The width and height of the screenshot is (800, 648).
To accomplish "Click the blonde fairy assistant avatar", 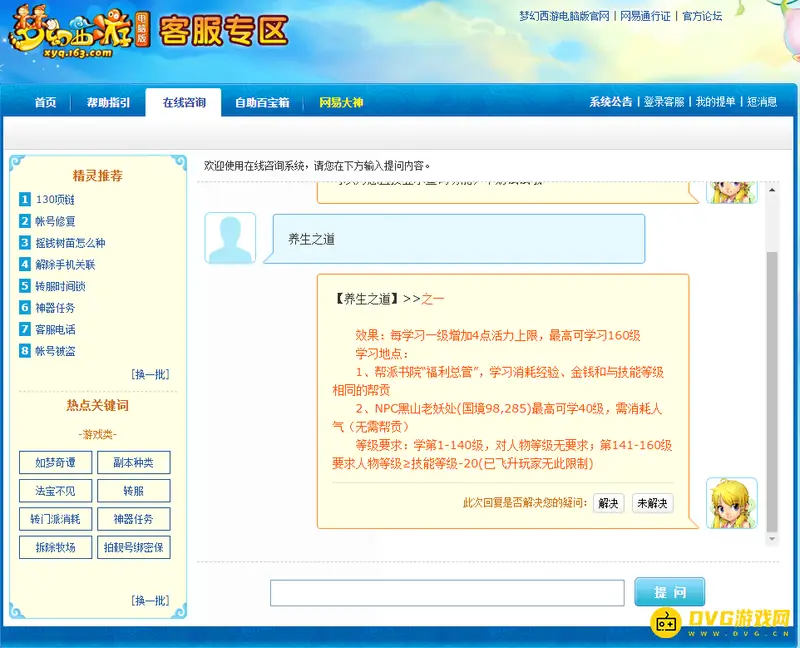I will click(x=732, y=503).
